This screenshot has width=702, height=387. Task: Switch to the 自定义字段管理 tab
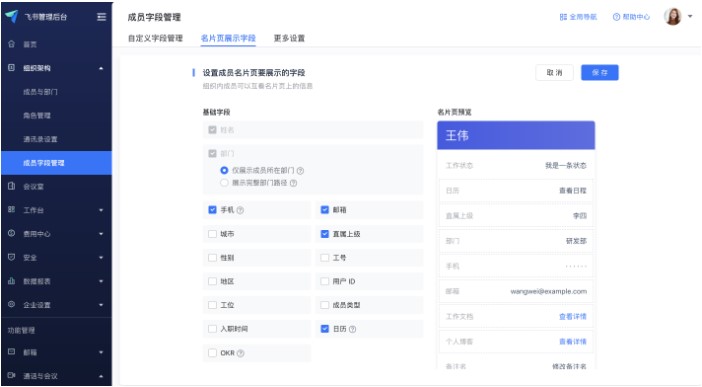click(155, 38)
